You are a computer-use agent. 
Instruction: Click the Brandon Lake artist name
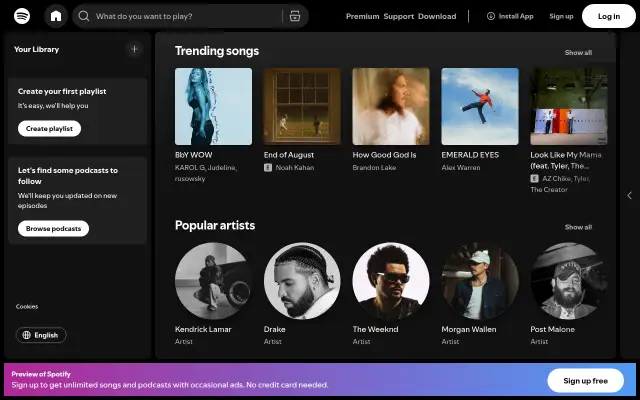(x=374, y=167)
